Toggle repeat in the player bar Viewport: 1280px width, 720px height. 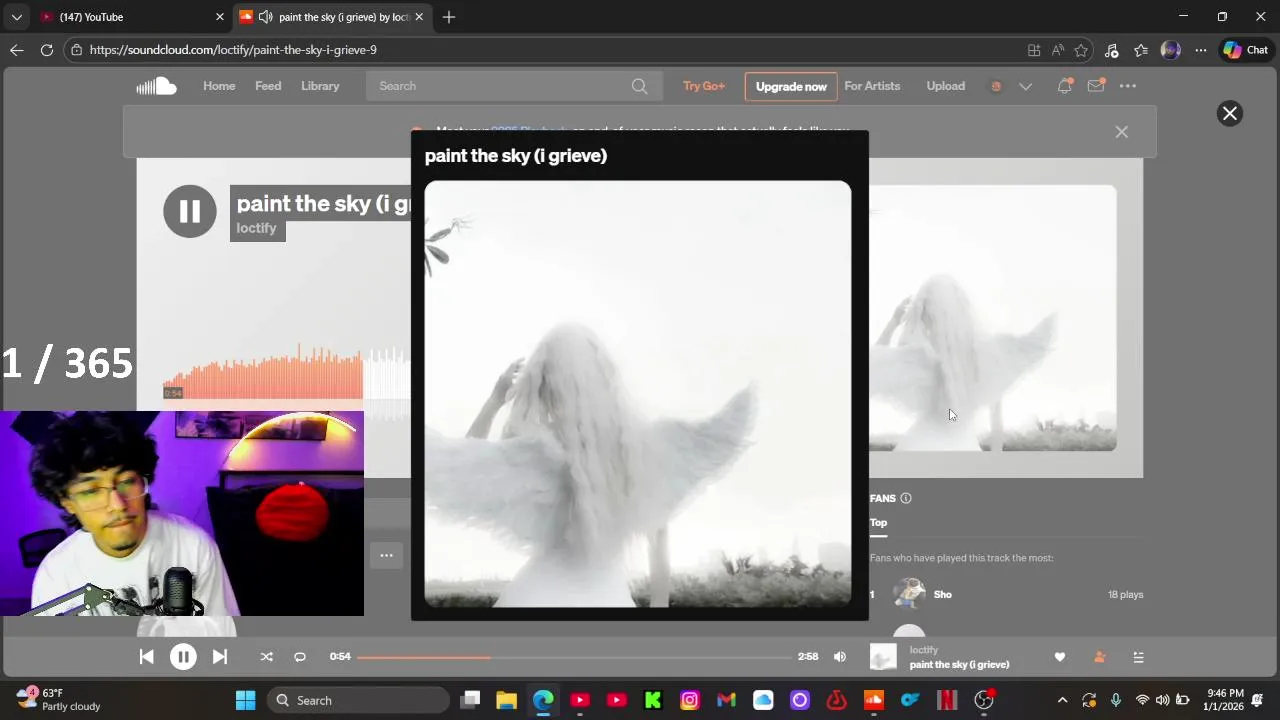(x=299, y=657)
